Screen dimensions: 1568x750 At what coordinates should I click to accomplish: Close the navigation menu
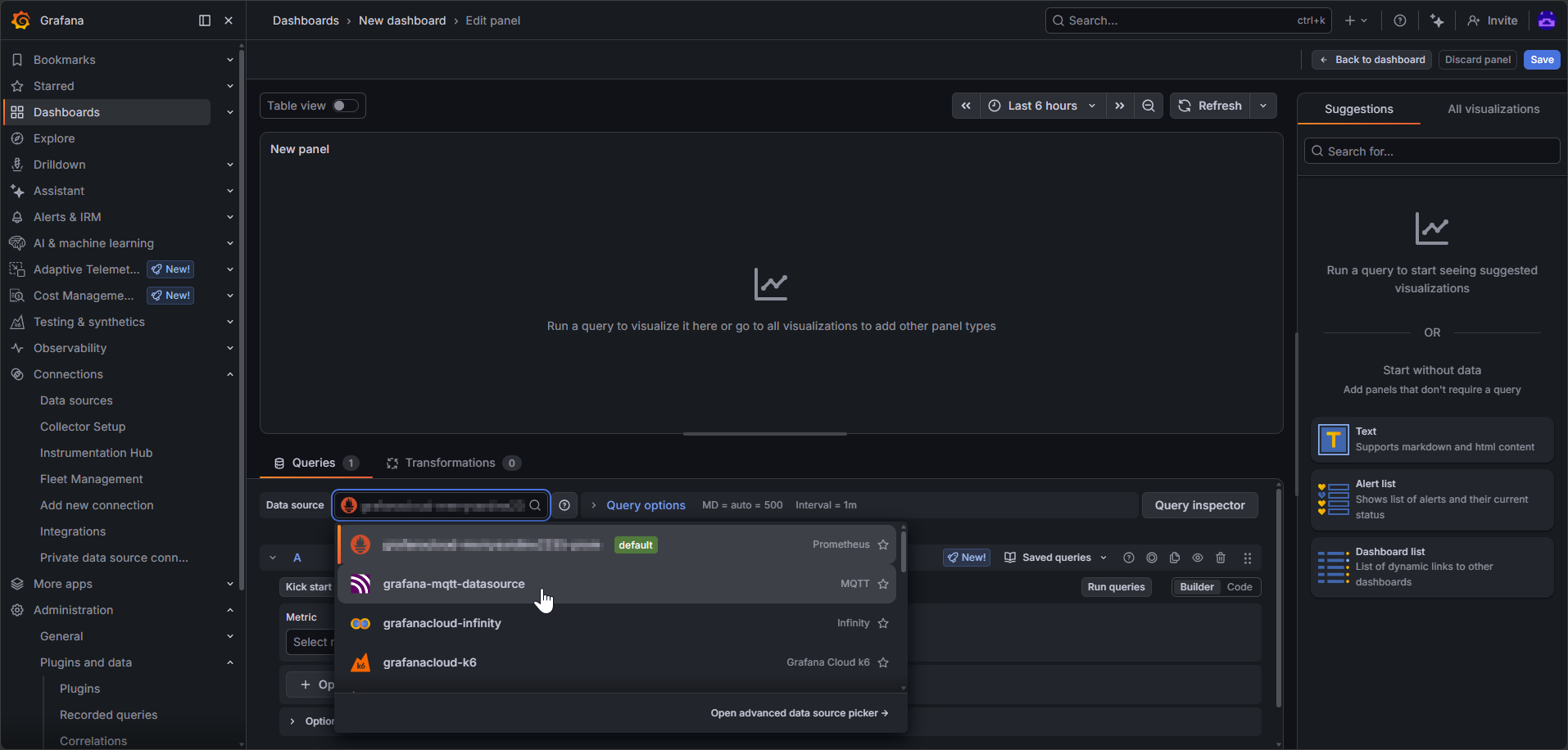(229, 20)
